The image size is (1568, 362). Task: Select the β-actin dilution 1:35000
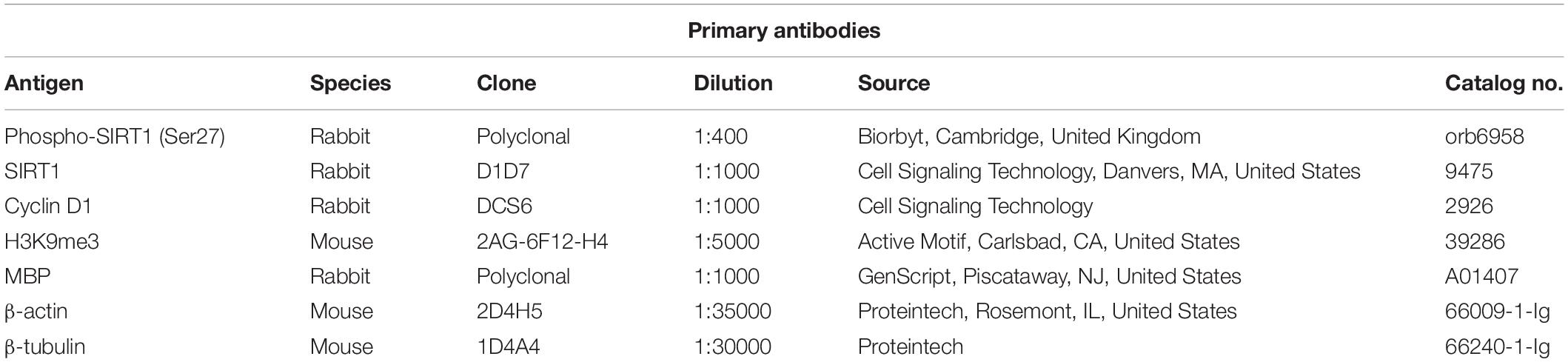click(732, 311)
